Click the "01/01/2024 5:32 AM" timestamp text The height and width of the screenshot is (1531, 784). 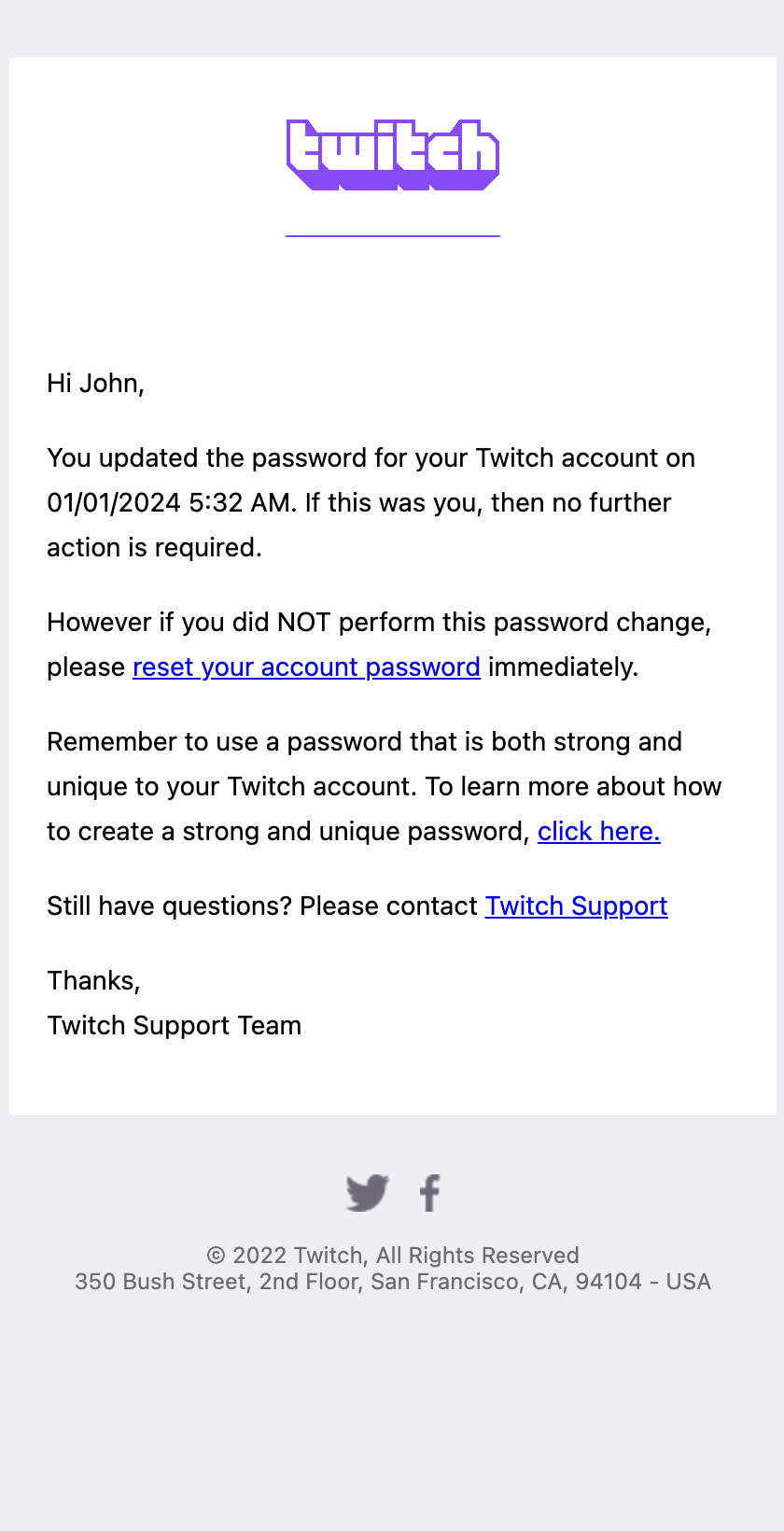point(169,503)
